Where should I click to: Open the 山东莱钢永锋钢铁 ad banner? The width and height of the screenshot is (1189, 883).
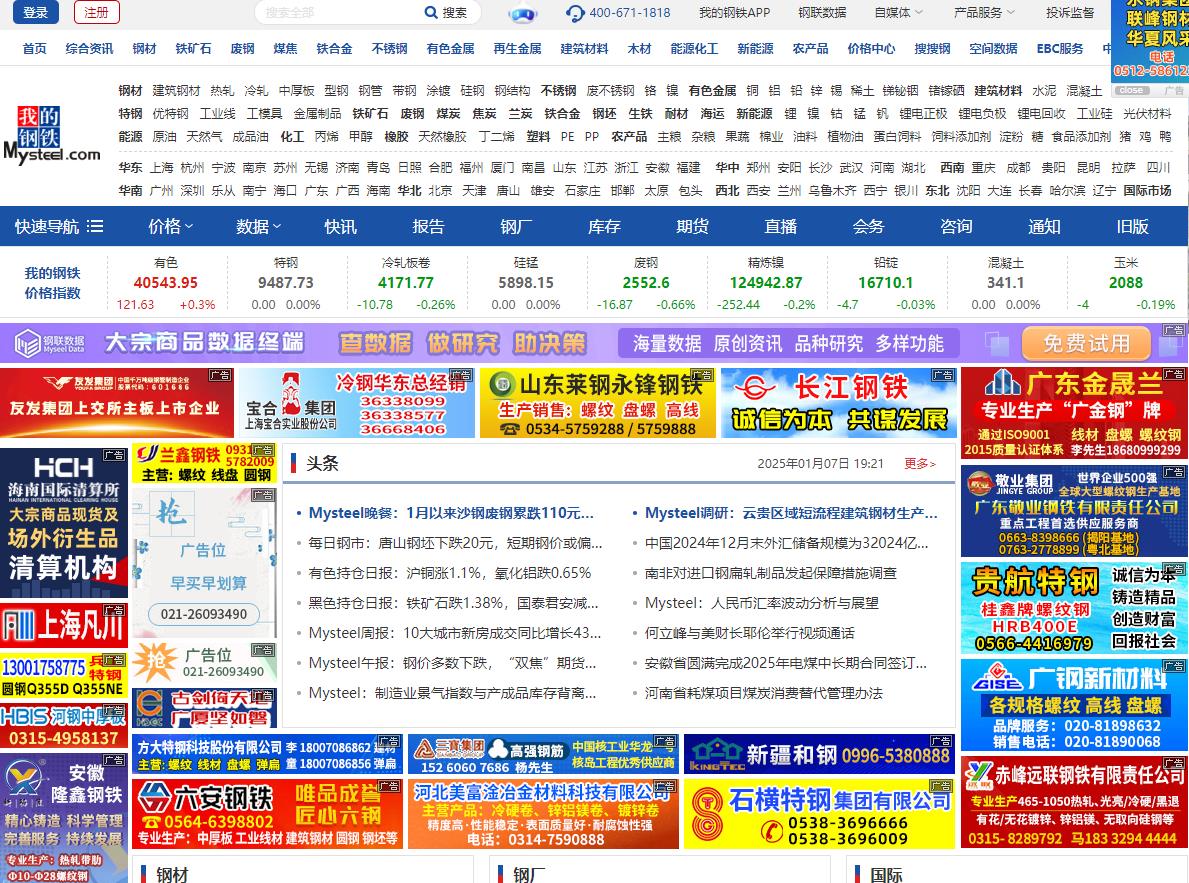tap(598, 403)
